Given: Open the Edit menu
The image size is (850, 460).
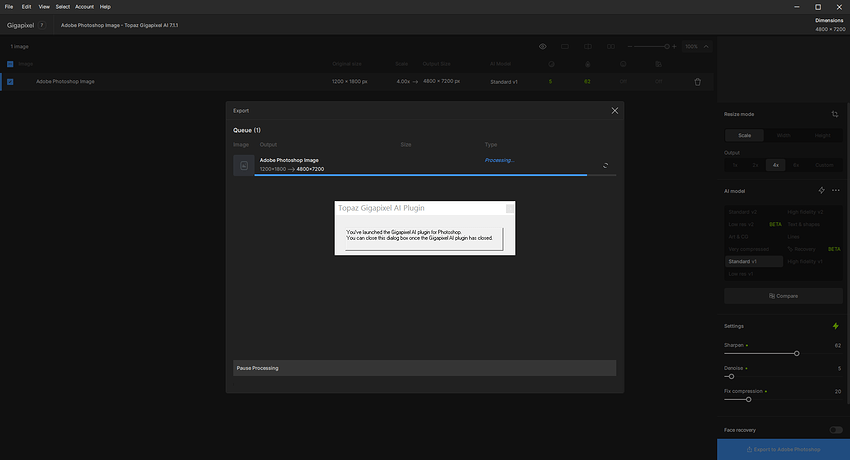Looking at the screenshot, I should [26, 7].
